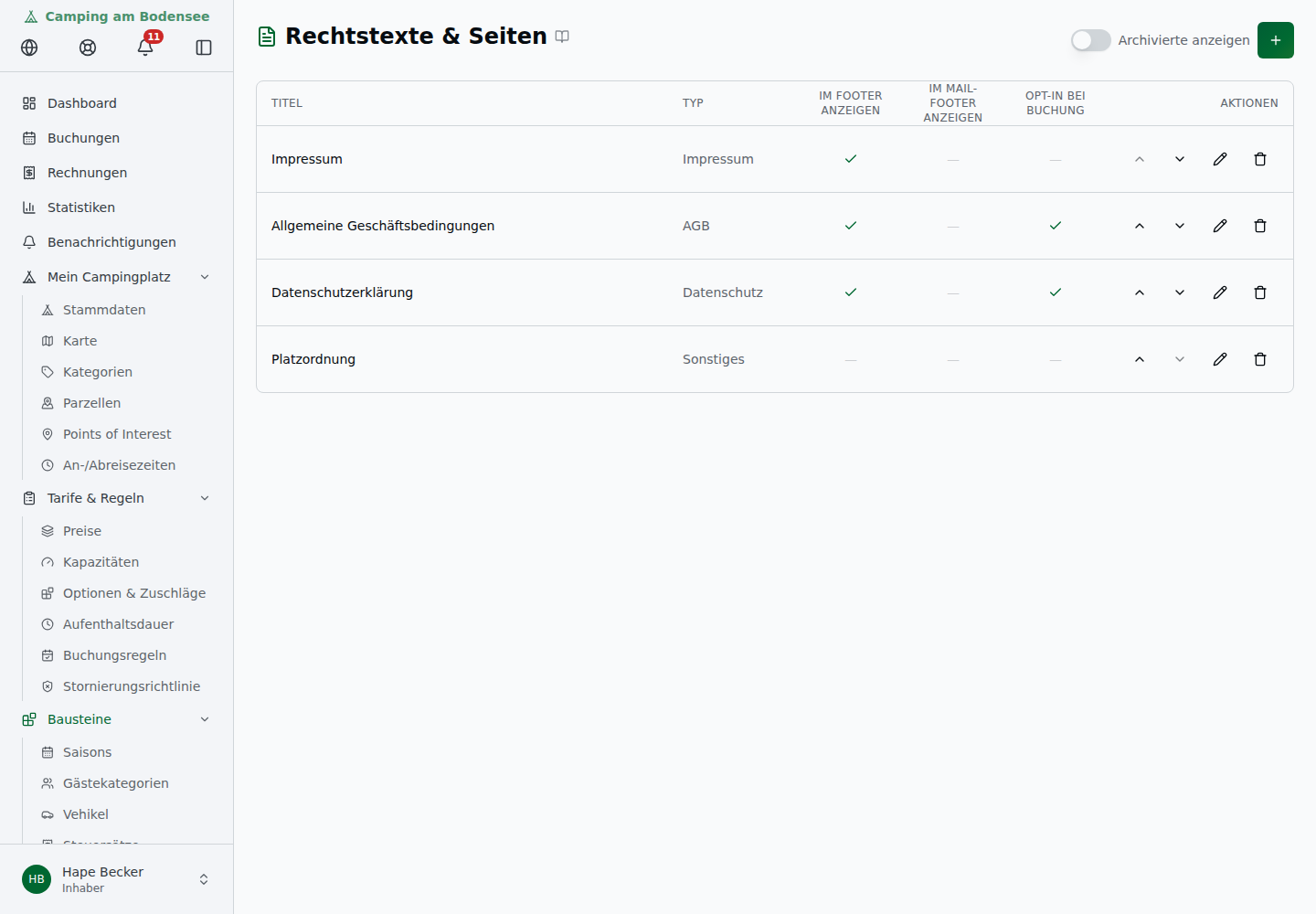
Task: Add a new legal text with plus button
Action: [1276, 40]
